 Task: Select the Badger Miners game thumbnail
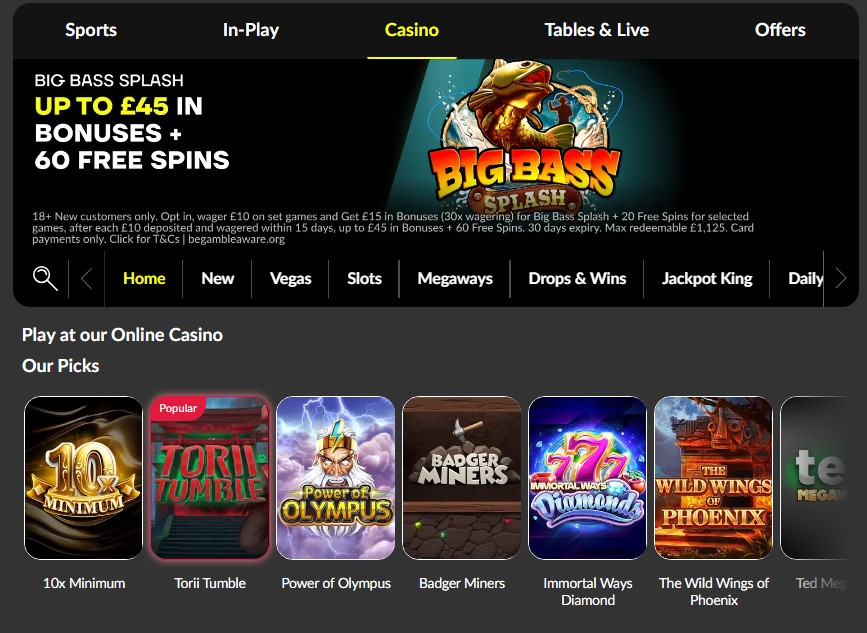(x=462, y=478)
